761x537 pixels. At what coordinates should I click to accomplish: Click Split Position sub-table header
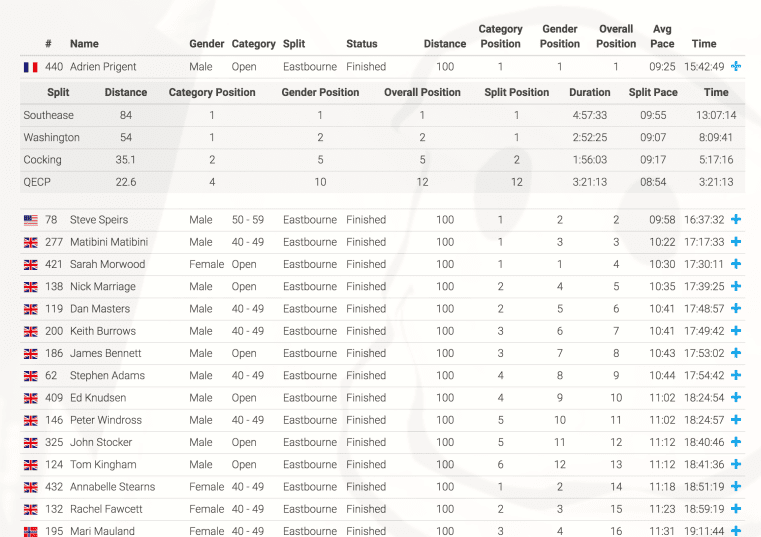[x=516, y=92]
